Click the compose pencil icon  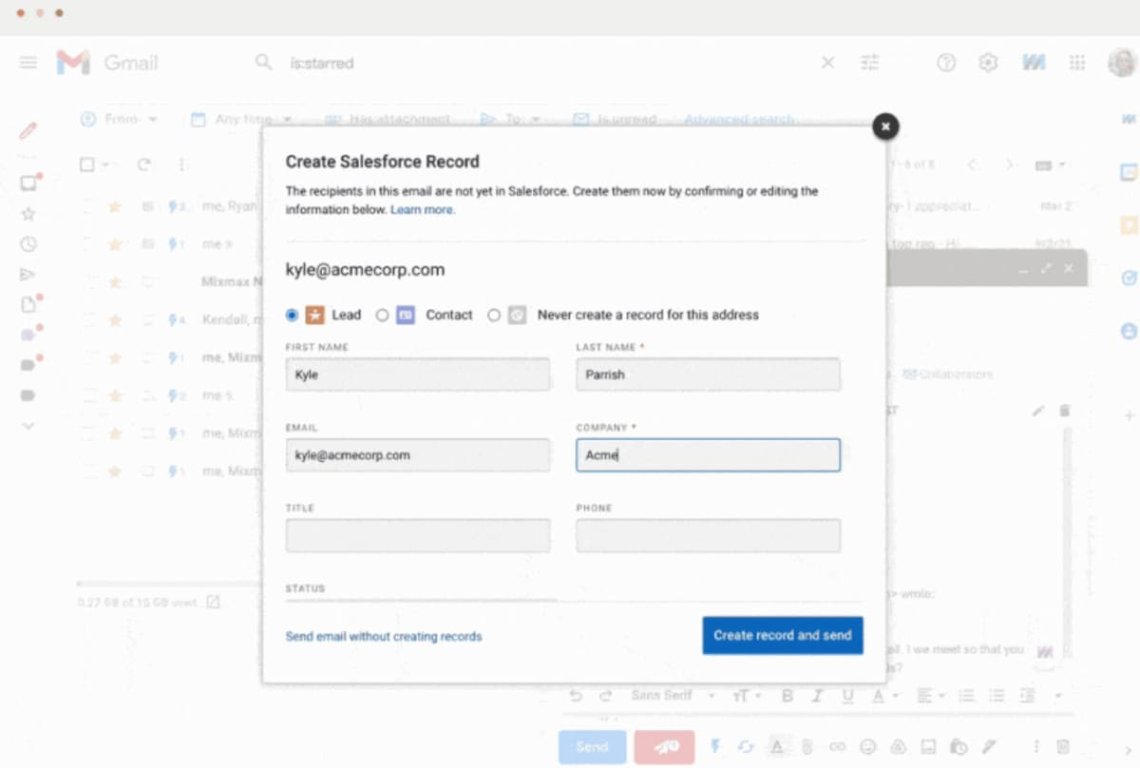click(28, 130)
